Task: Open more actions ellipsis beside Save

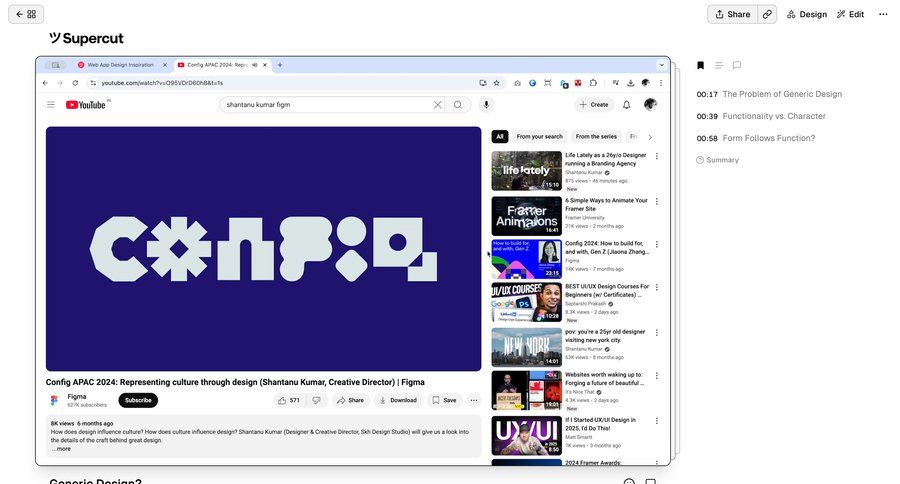Action: coord(474,400)
